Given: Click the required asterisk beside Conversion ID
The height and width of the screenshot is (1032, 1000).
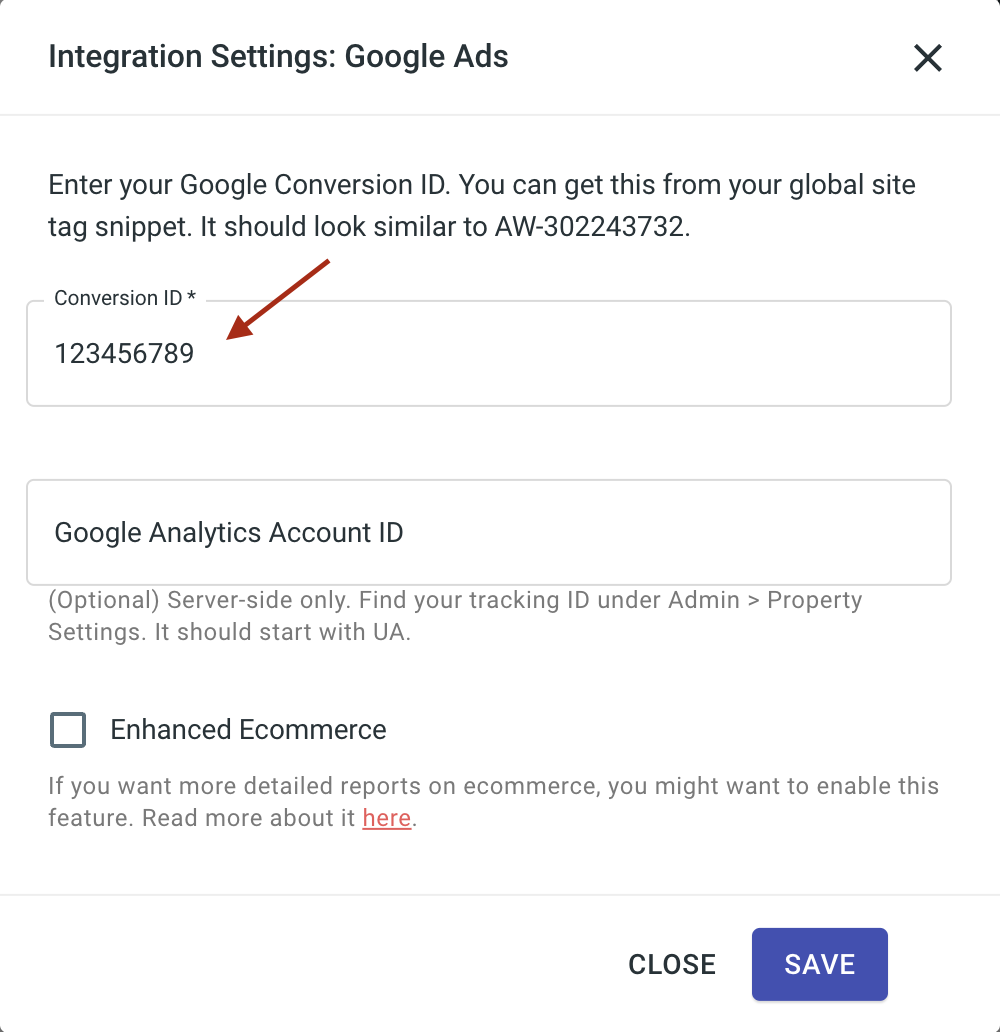Looking at the screenshot, I should 191,298.
